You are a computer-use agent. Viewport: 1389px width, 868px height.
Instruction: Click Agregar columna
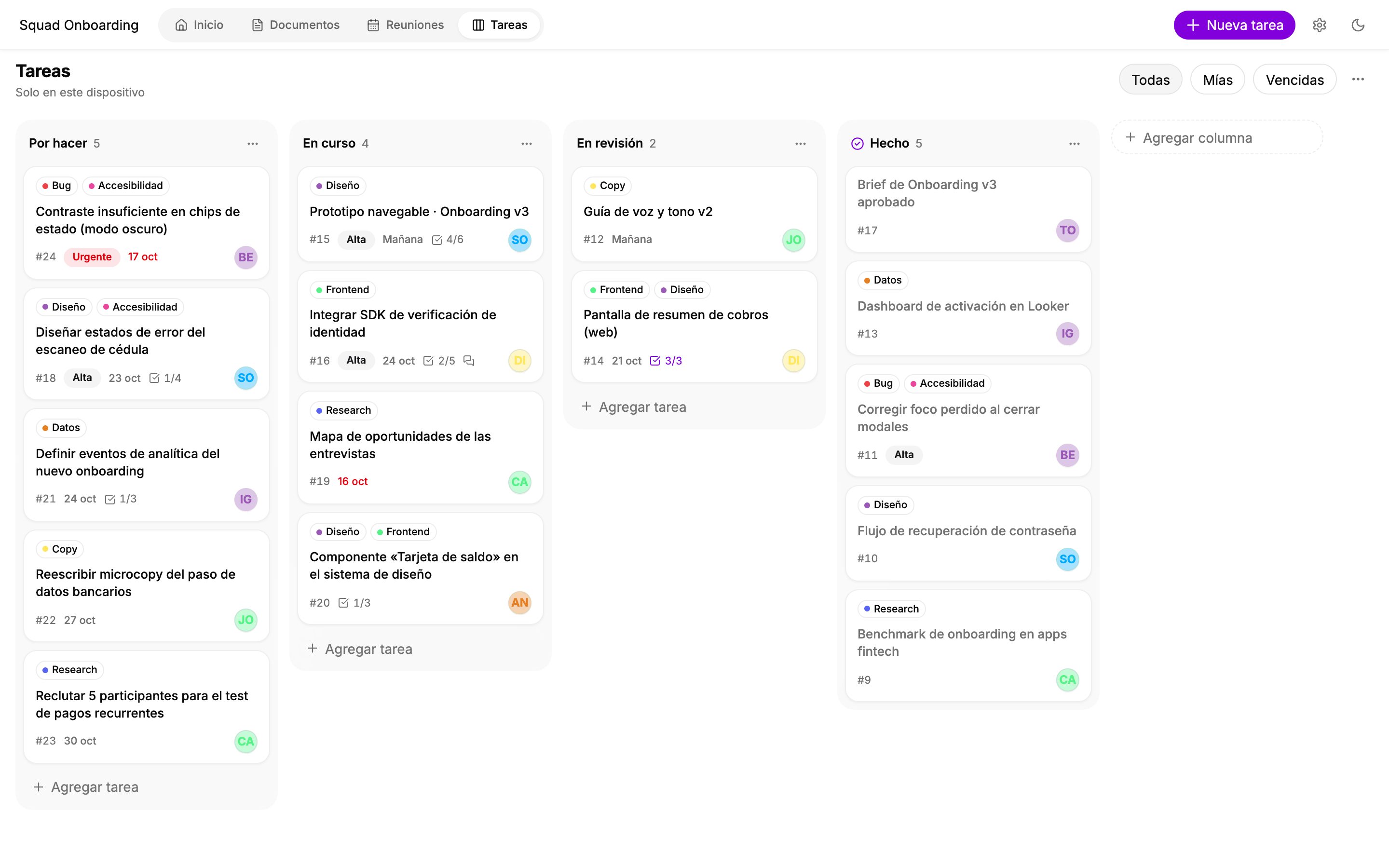(1217, 138)
